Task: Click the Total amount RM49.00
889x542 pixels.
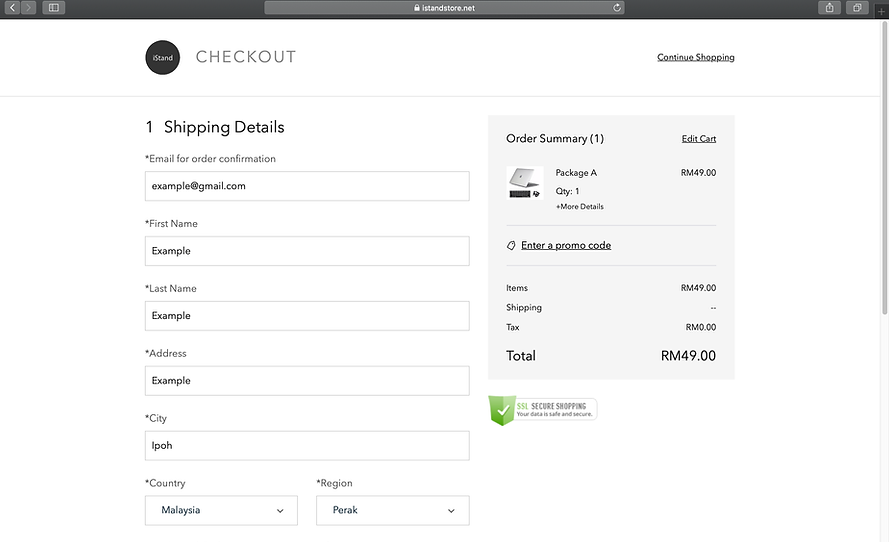Action: (x=688, y=356)
